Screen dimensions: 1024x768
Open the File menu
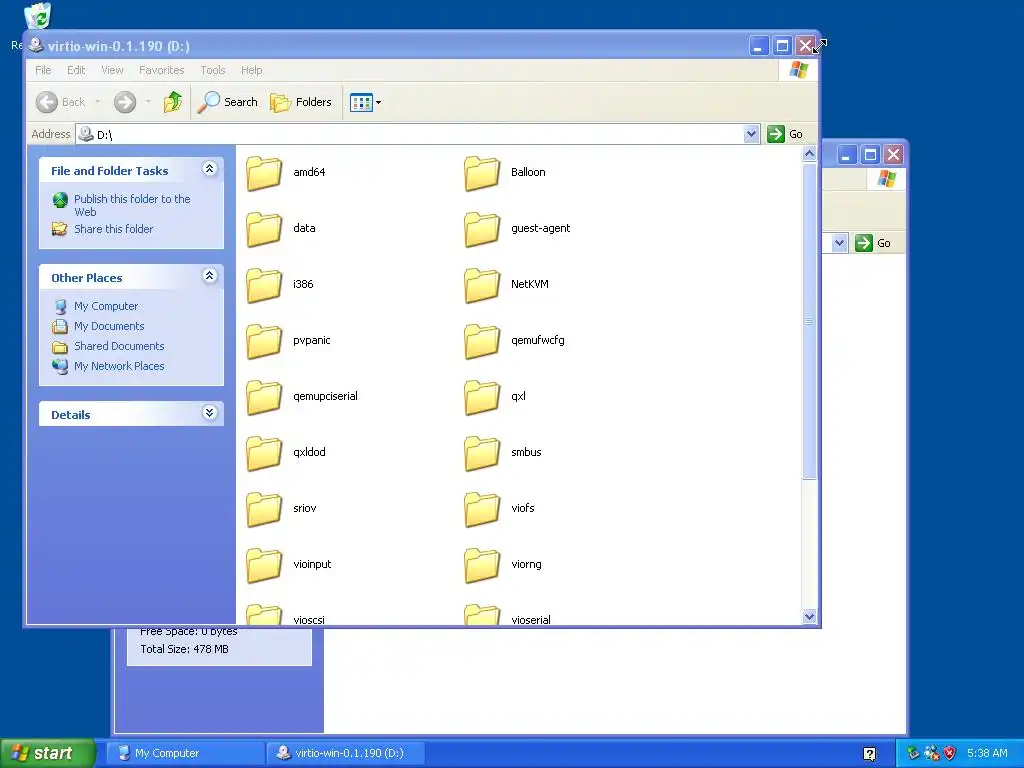43,70
